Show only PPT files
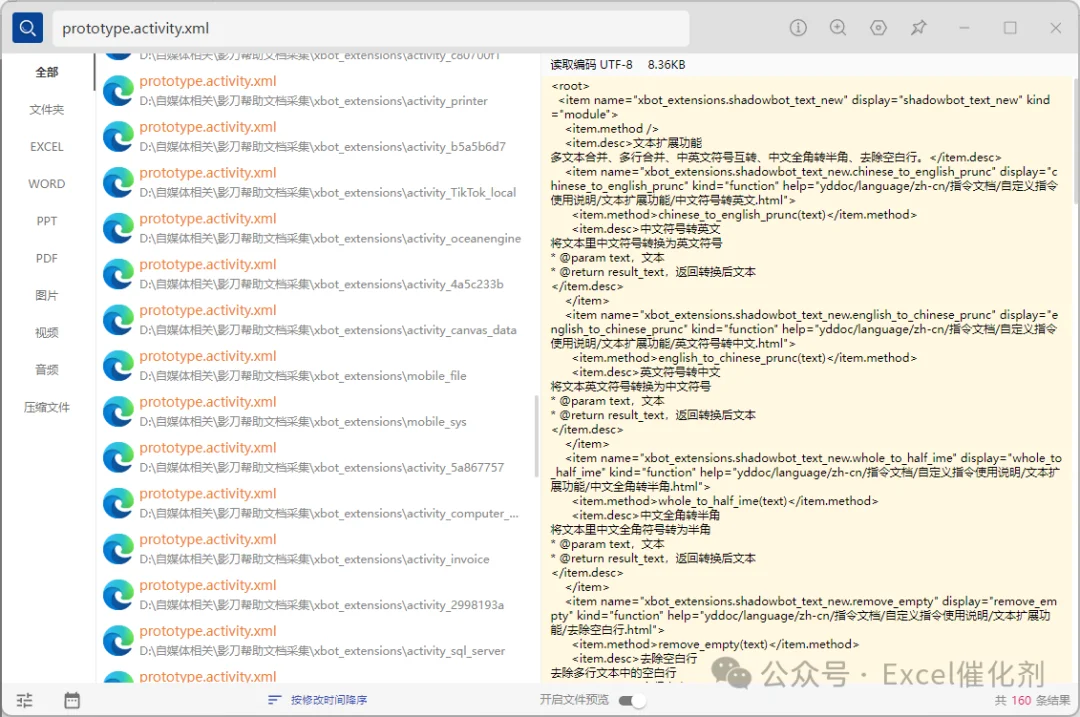 point(47,221)
